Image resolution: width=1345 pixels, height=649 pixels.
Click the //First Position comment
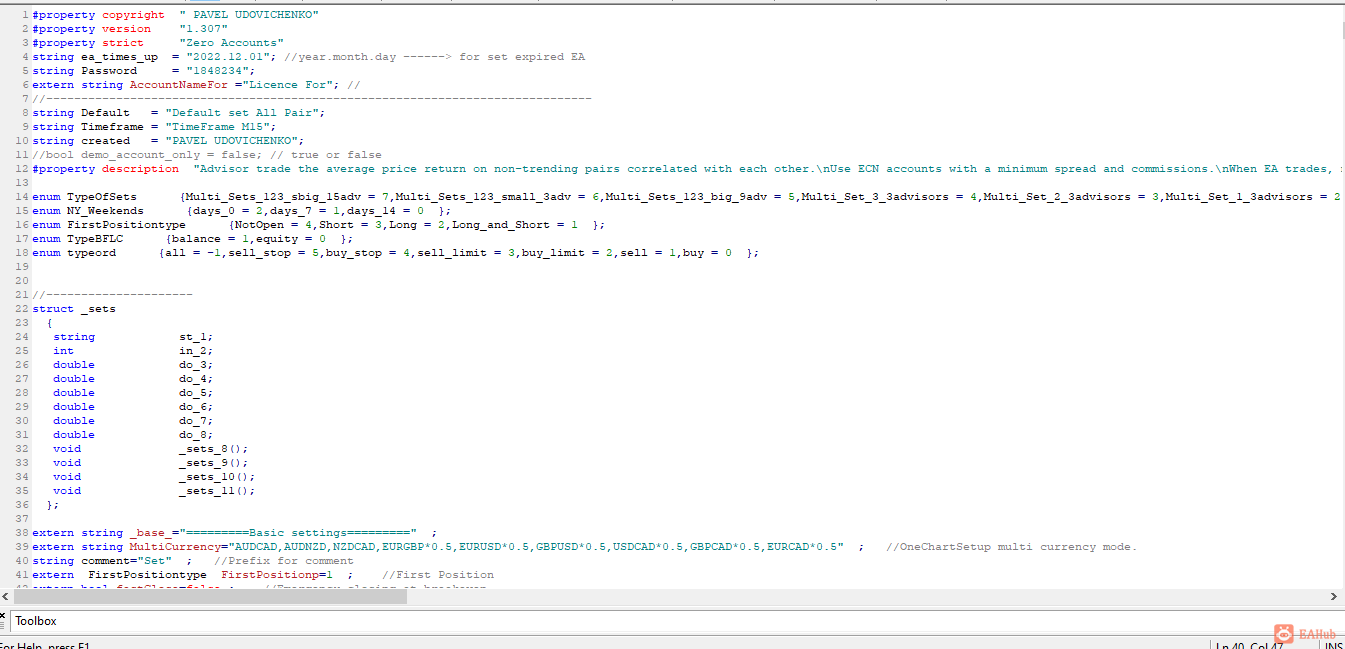(438, 575)
